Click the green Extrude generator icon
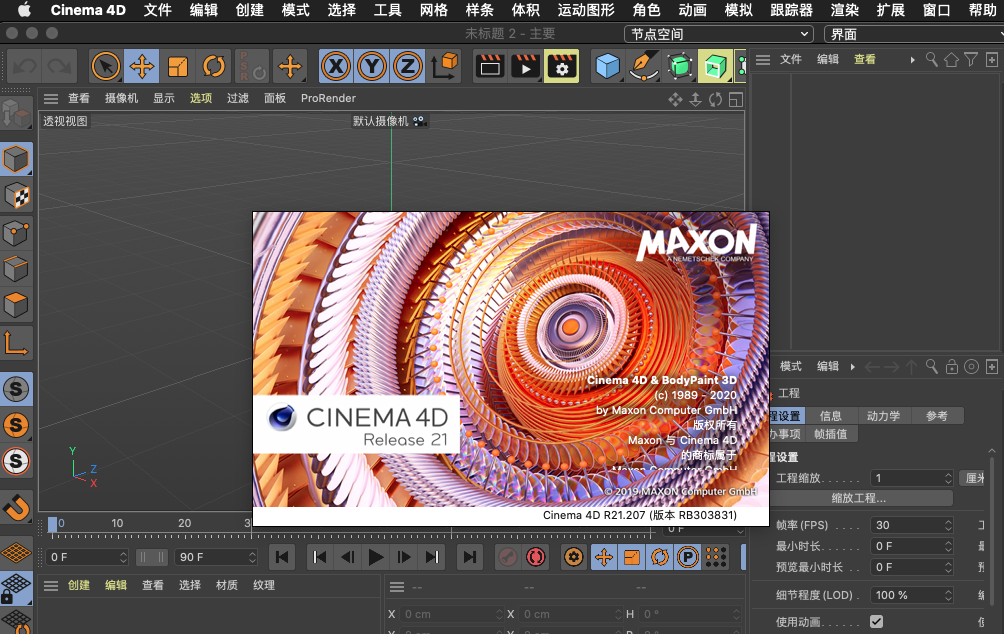This screenshot has width=1004, height=634. point(715,66)
